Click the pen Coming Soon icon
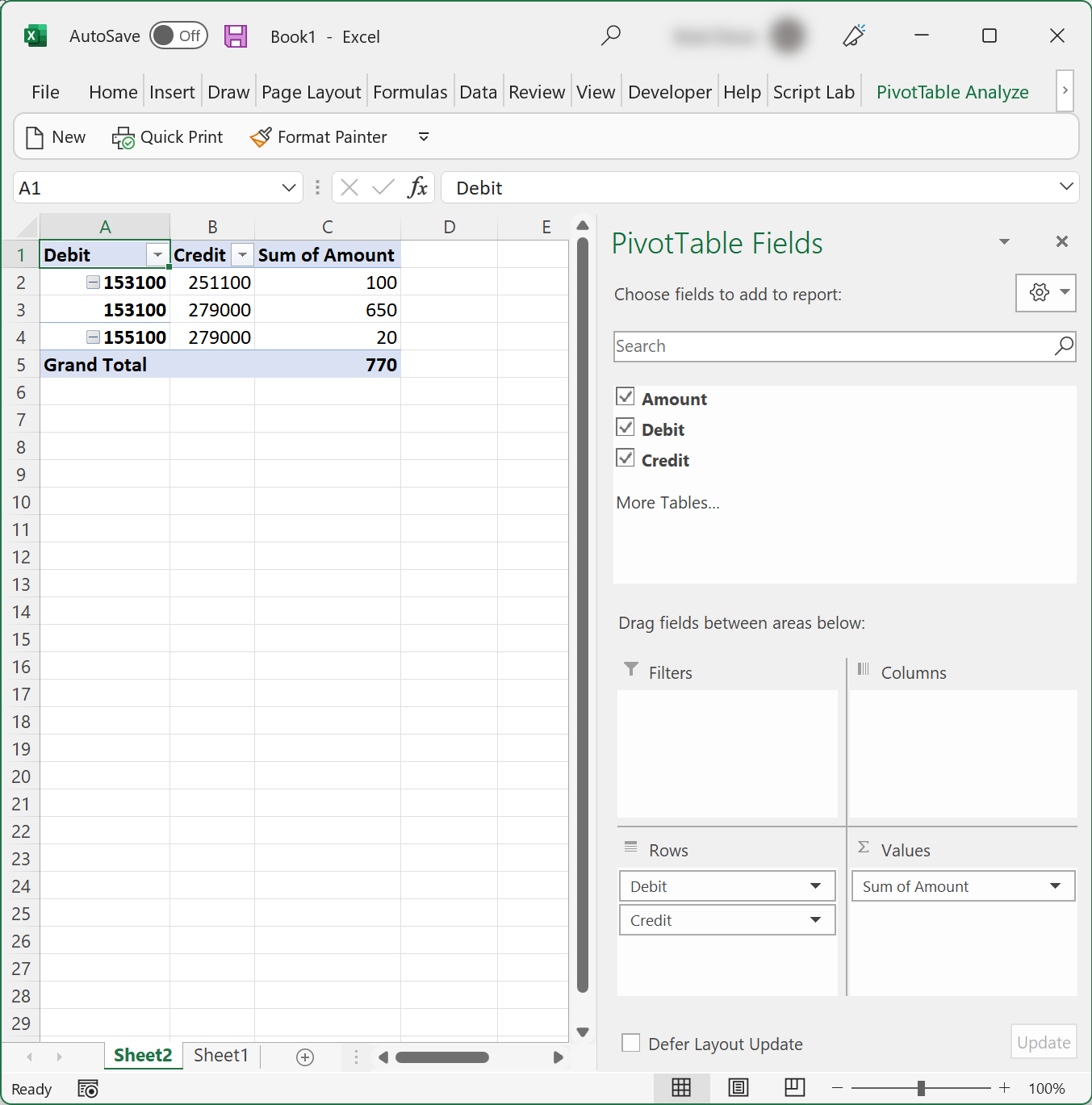The image size is (1092, 1105). [854, 36]
